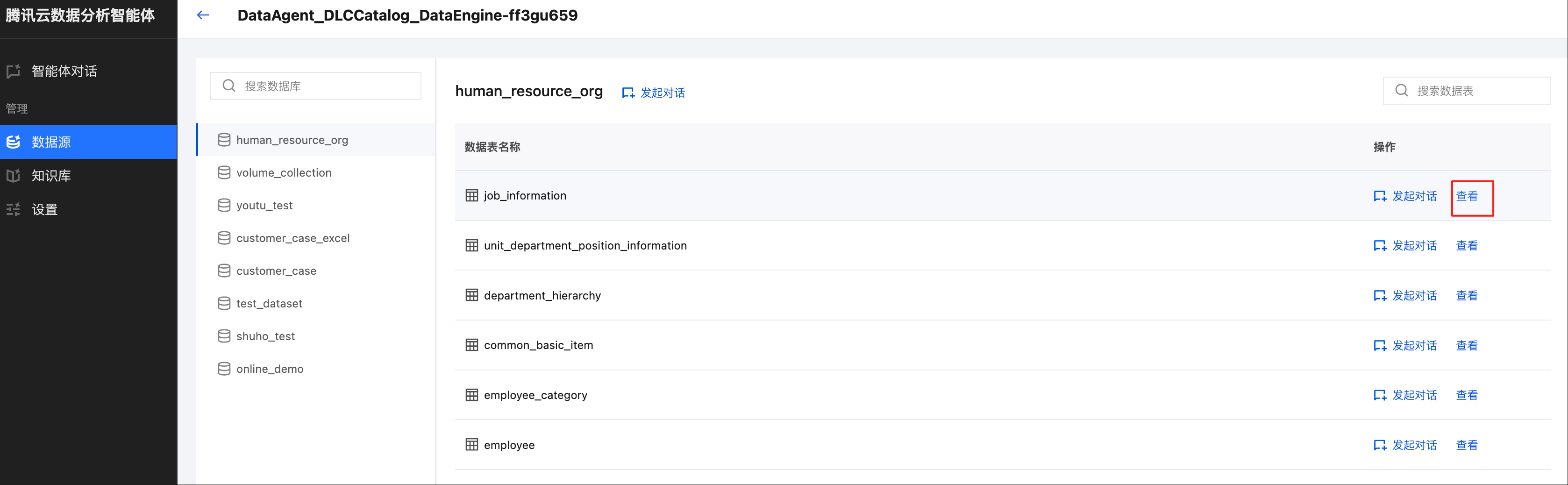Click 查看 for employee_category
Screen dimensions: 1568x485
pos(1466,396)
